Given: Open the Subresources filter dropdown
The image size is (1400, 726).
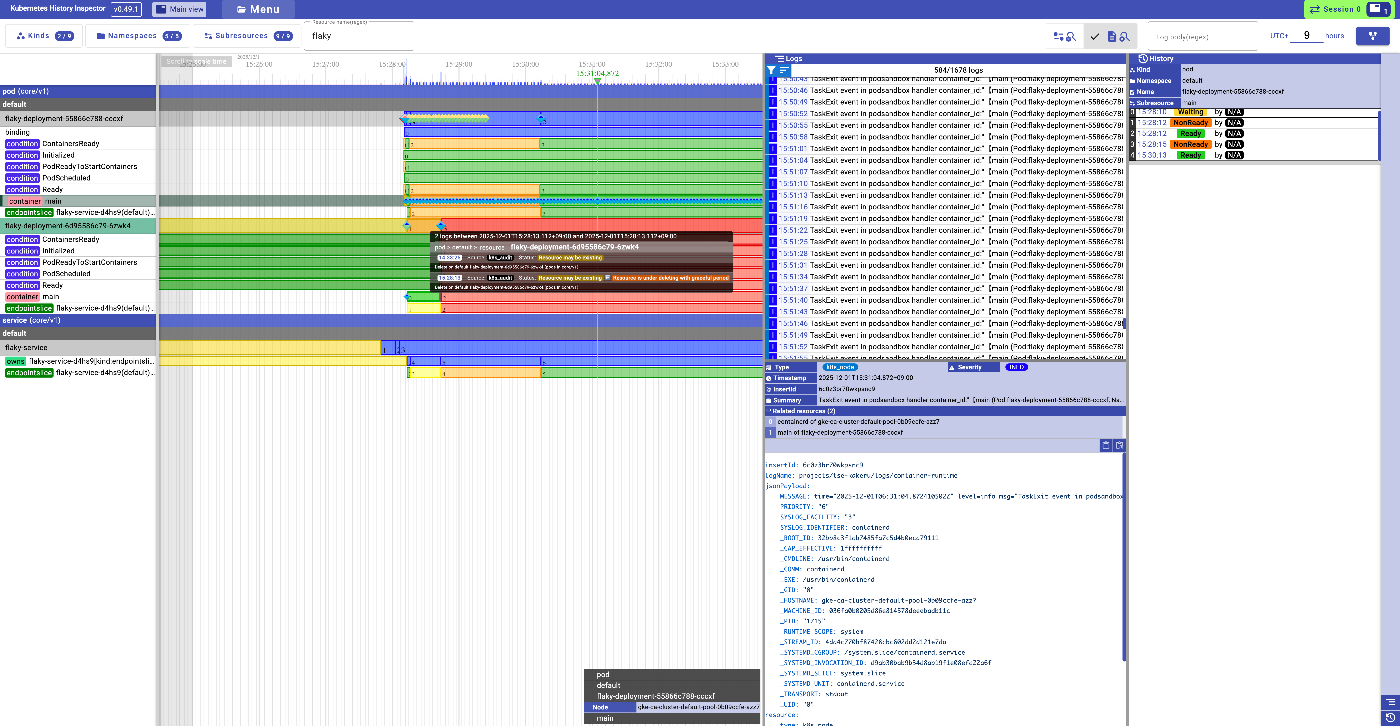Looking at the screenshot, I should tap(247, 36).
